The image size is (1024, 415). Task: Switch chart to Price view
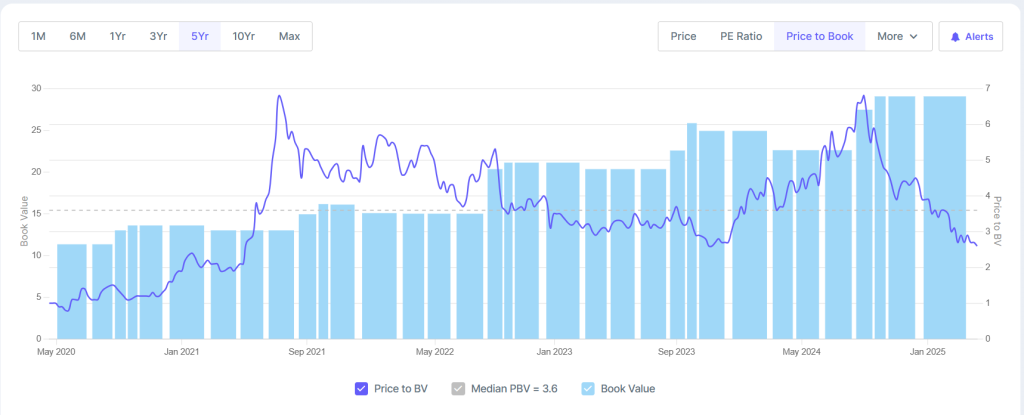tap(683, 36)
